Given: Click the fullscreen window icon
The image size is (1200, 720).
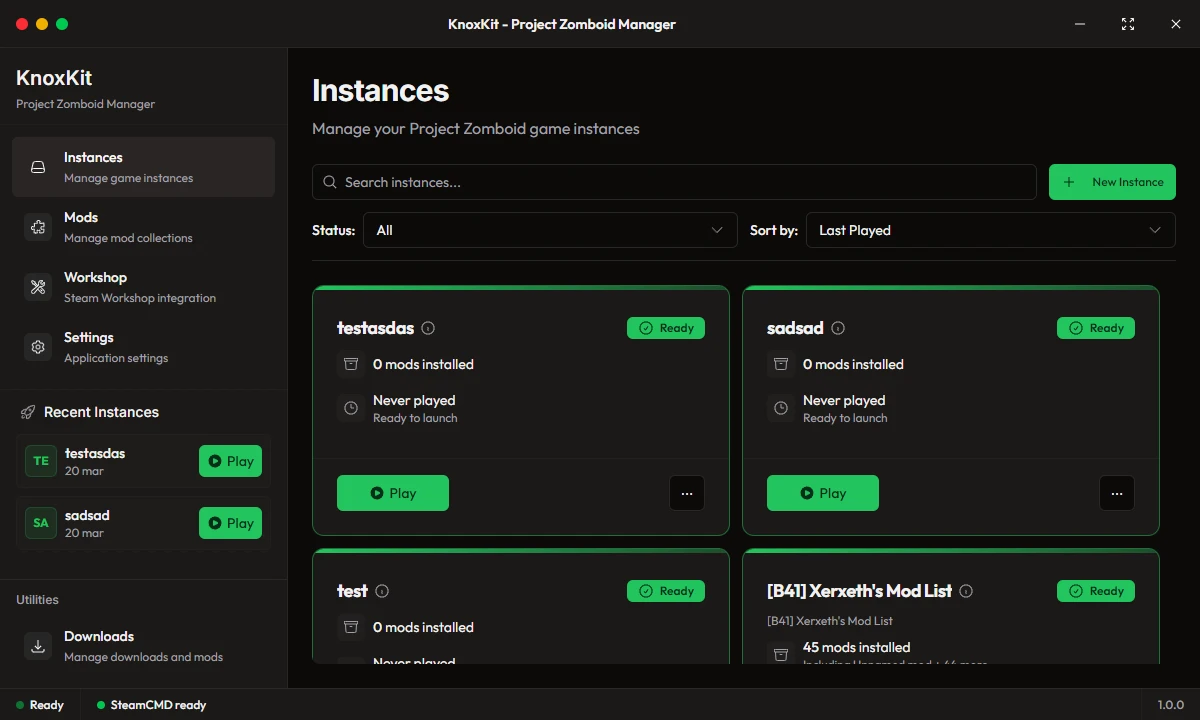Looking at the screenshot, I should tap(1128, 24).
